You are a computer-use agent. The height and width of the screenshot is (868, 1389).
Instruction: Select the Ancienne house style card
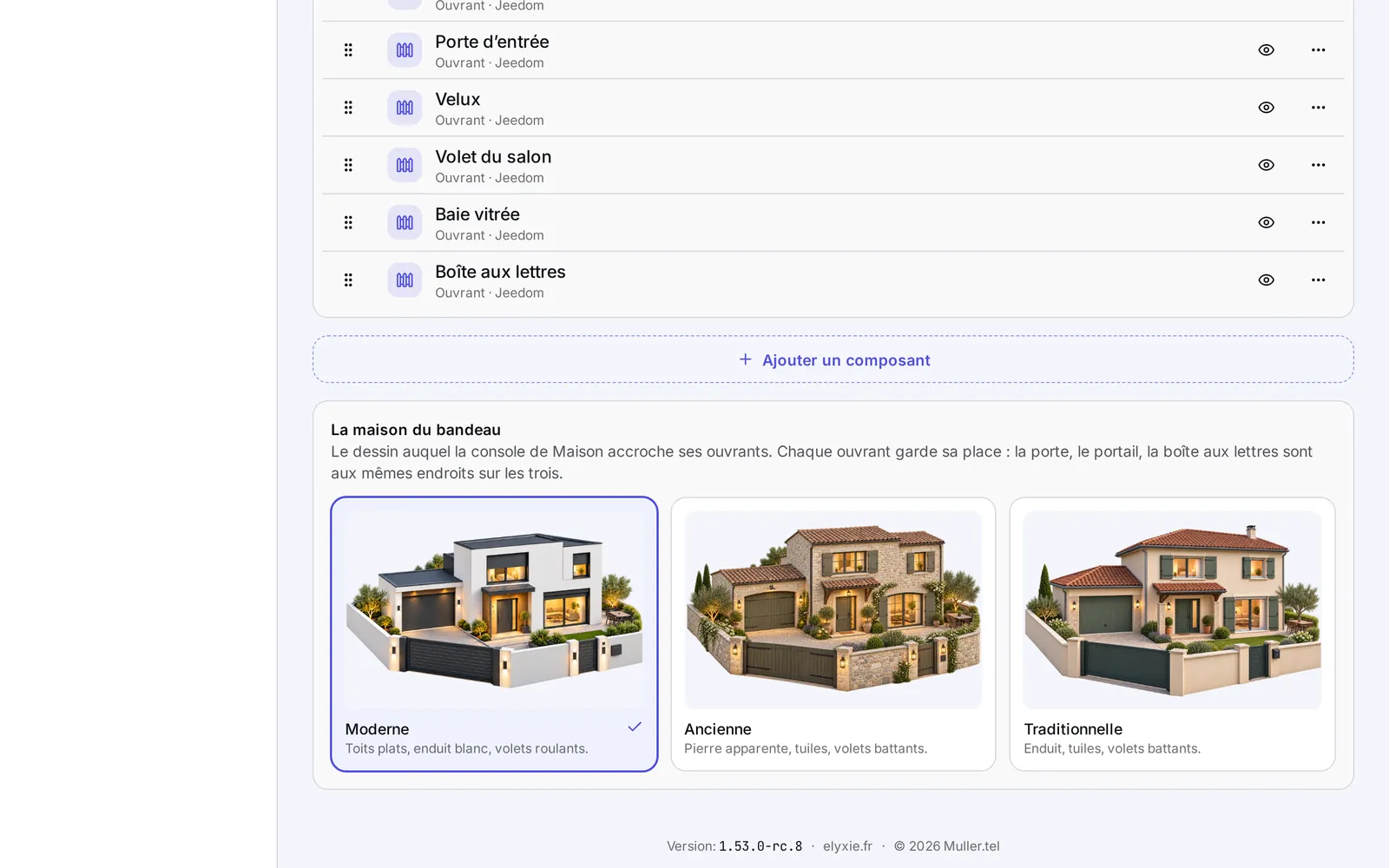[x=833, y=634]
